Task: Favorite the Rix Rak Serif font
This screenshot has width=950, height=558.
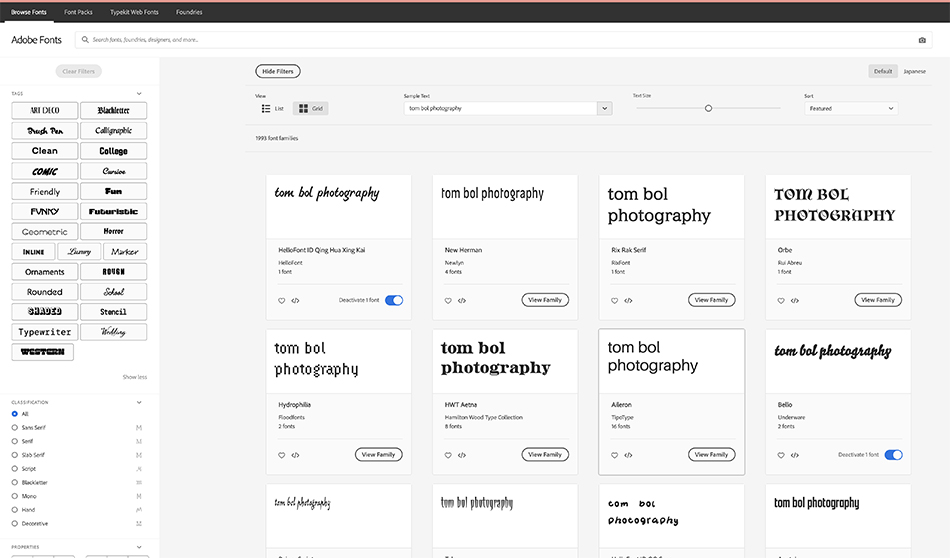Action: [x=615, y=301]
